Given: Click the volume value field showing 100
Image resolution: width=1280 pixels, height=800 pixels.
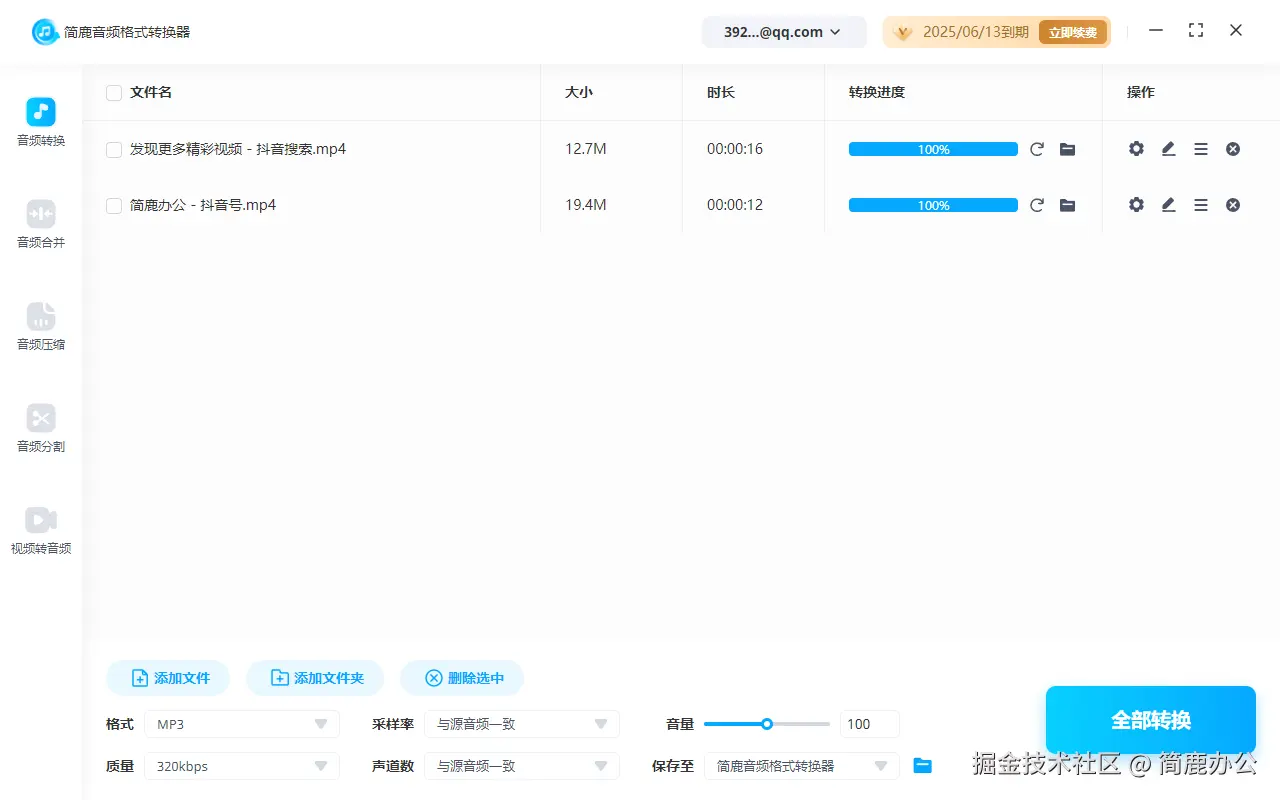Looking at the screenshot, I should (x=870, y=724).
